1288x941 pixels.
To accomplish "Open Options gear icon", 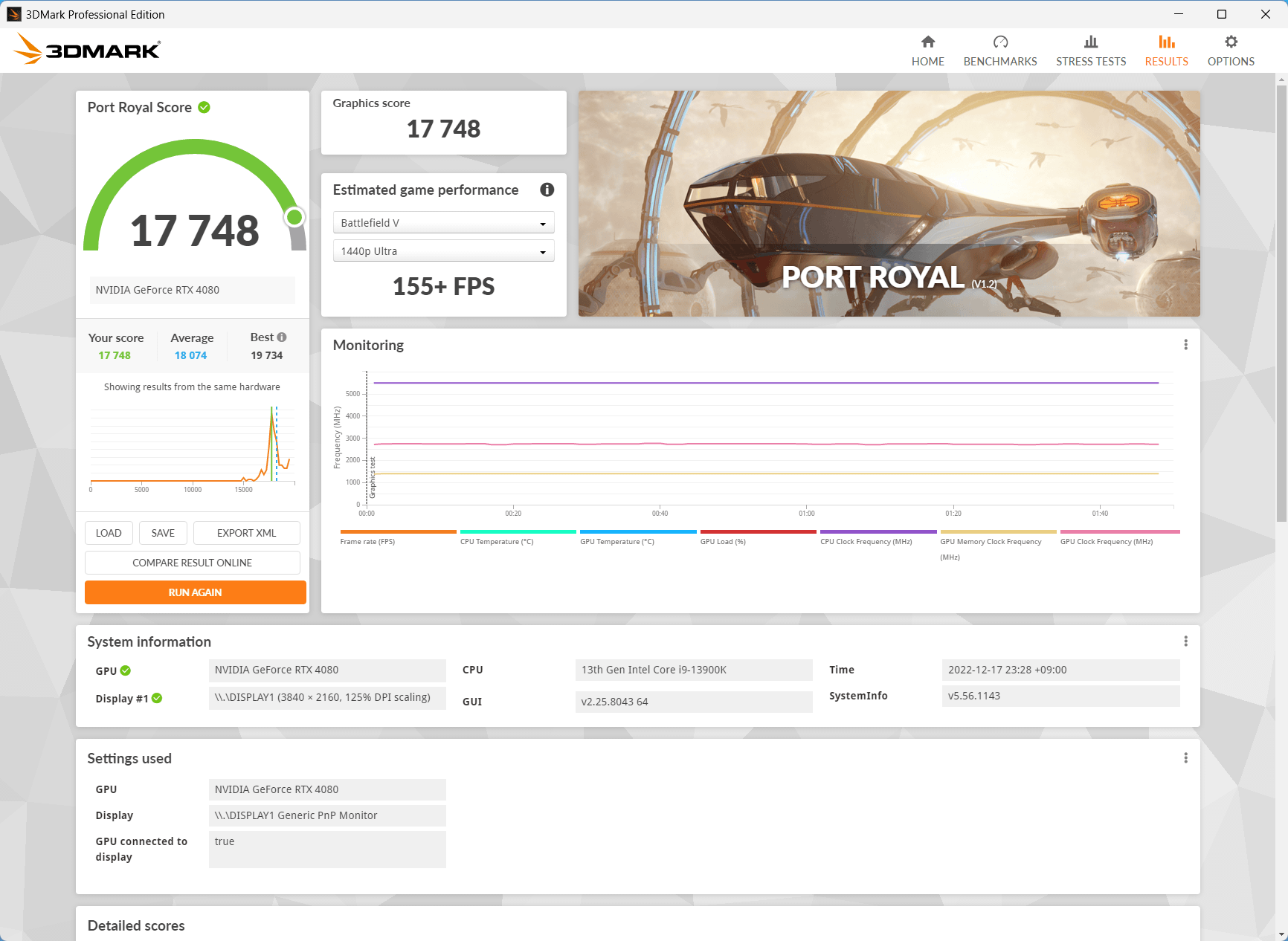I will coord(1231,42).
